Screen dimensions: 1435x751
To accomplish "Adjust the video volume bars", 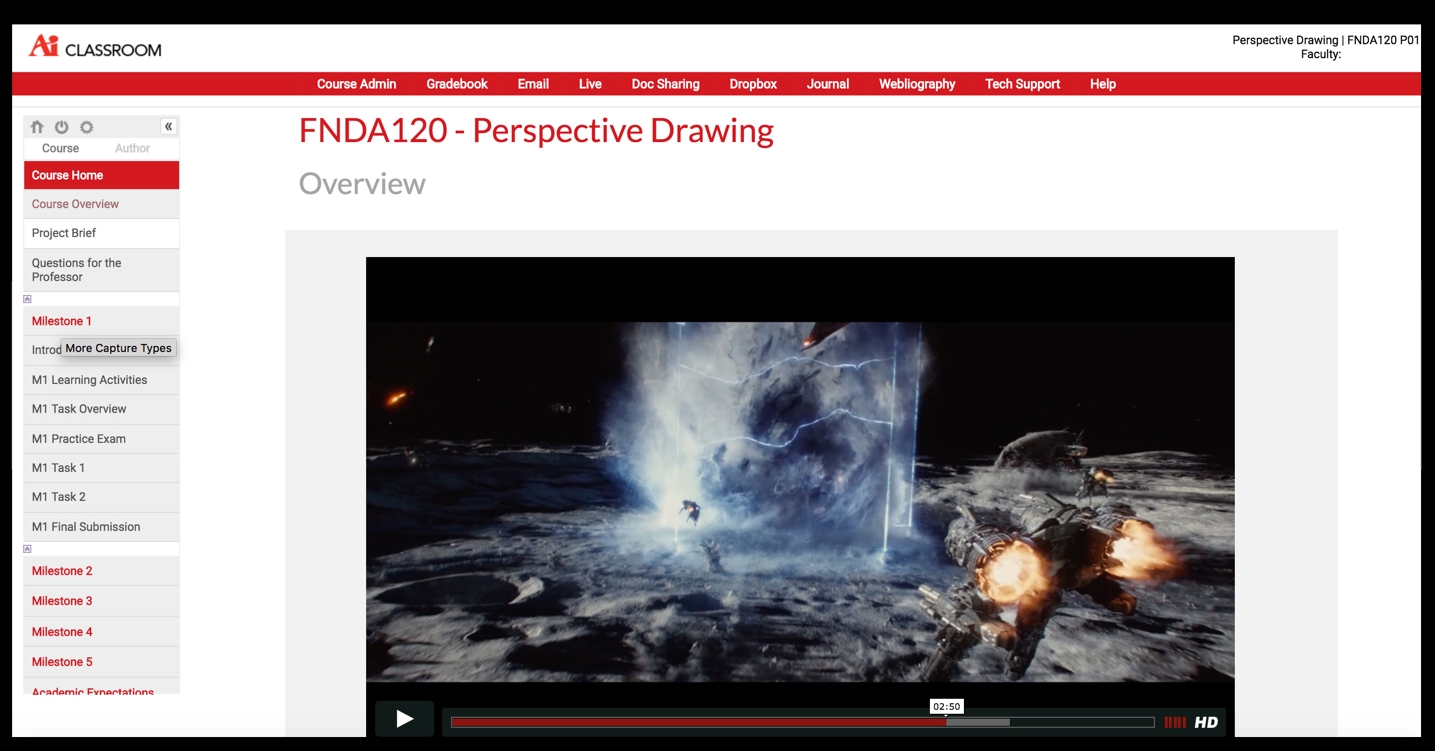I will click(1176, 722).
